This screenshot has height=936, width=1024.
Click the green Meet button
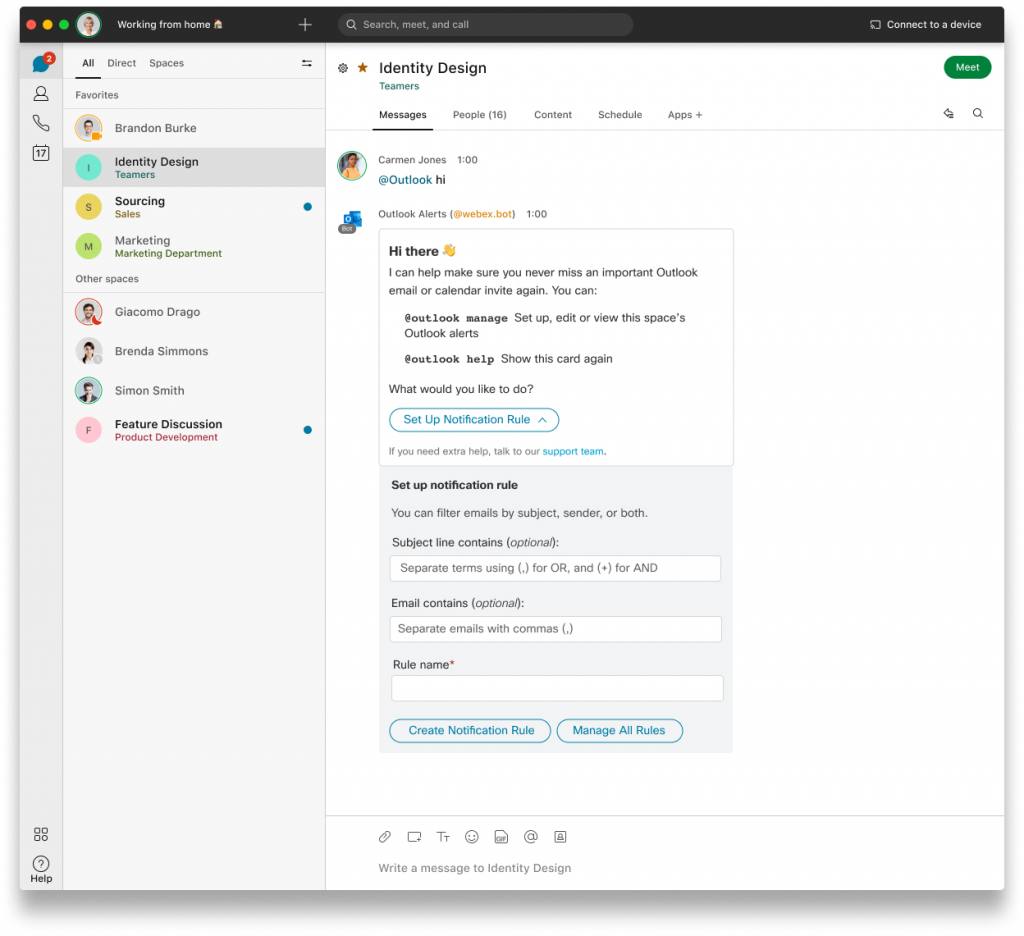(967, 67)
